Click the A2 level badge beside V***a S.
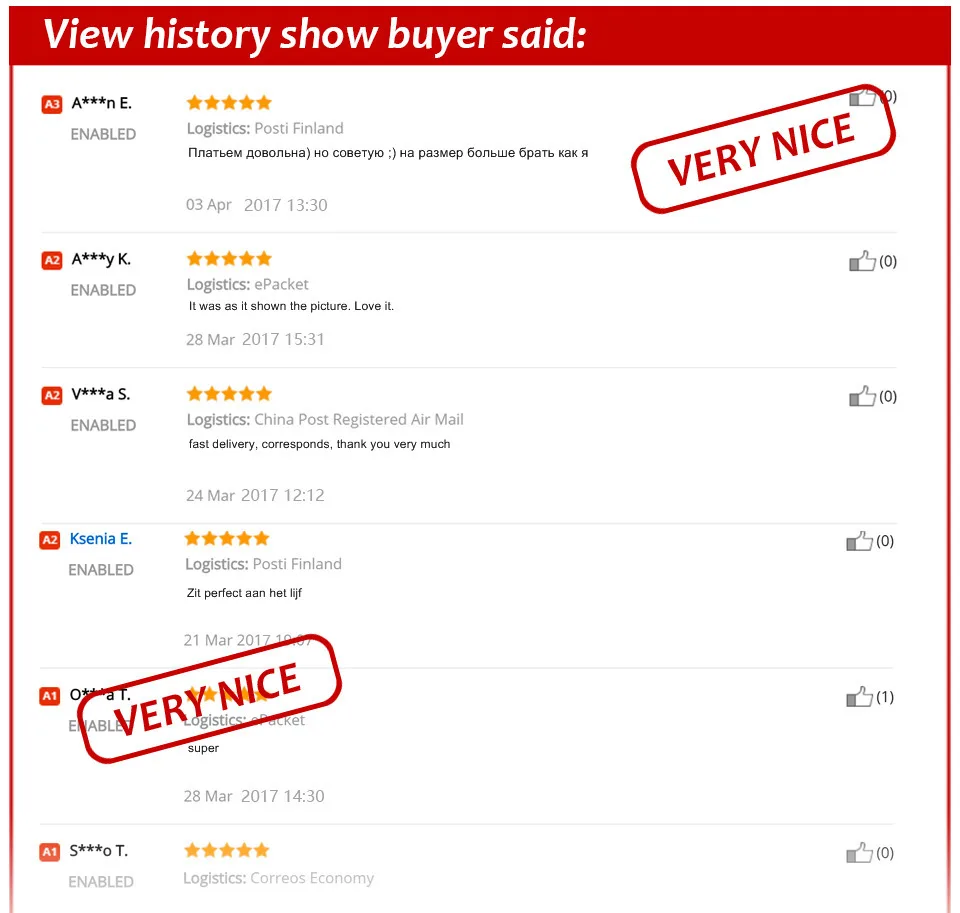Image resolution: width=960 pixels, height=913 pixels. [x=52, y=396]
